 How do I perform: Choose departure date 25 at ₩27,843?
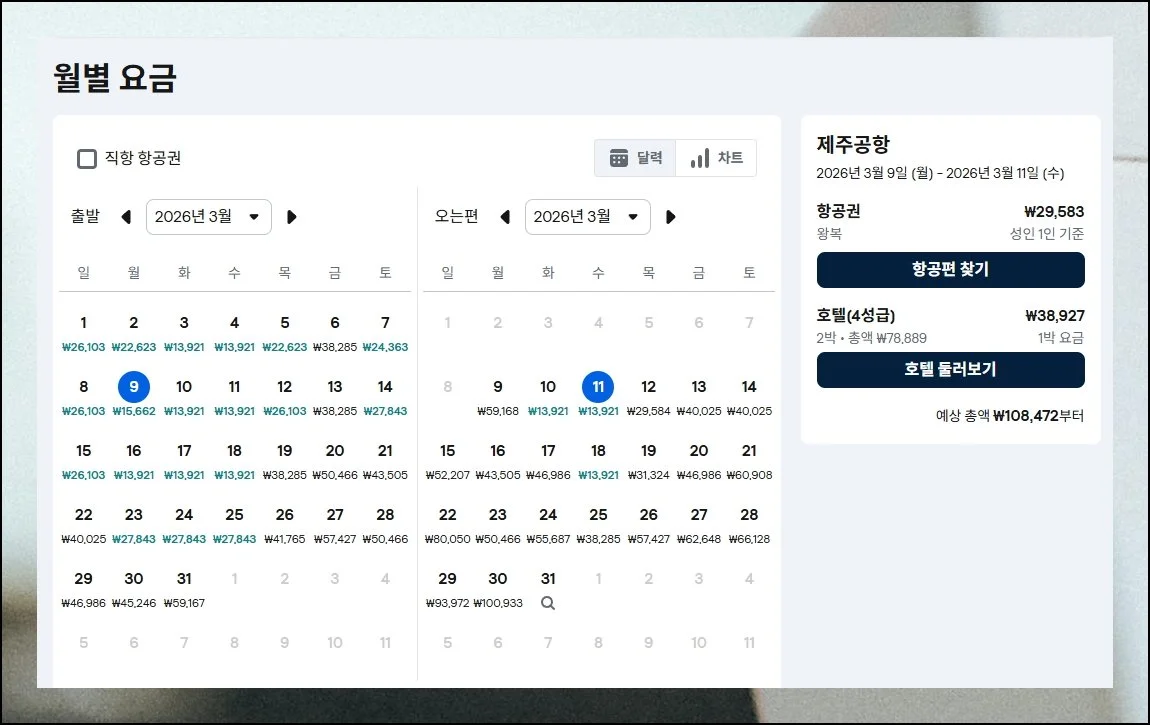pyautogui.click(x=234, y=522)
